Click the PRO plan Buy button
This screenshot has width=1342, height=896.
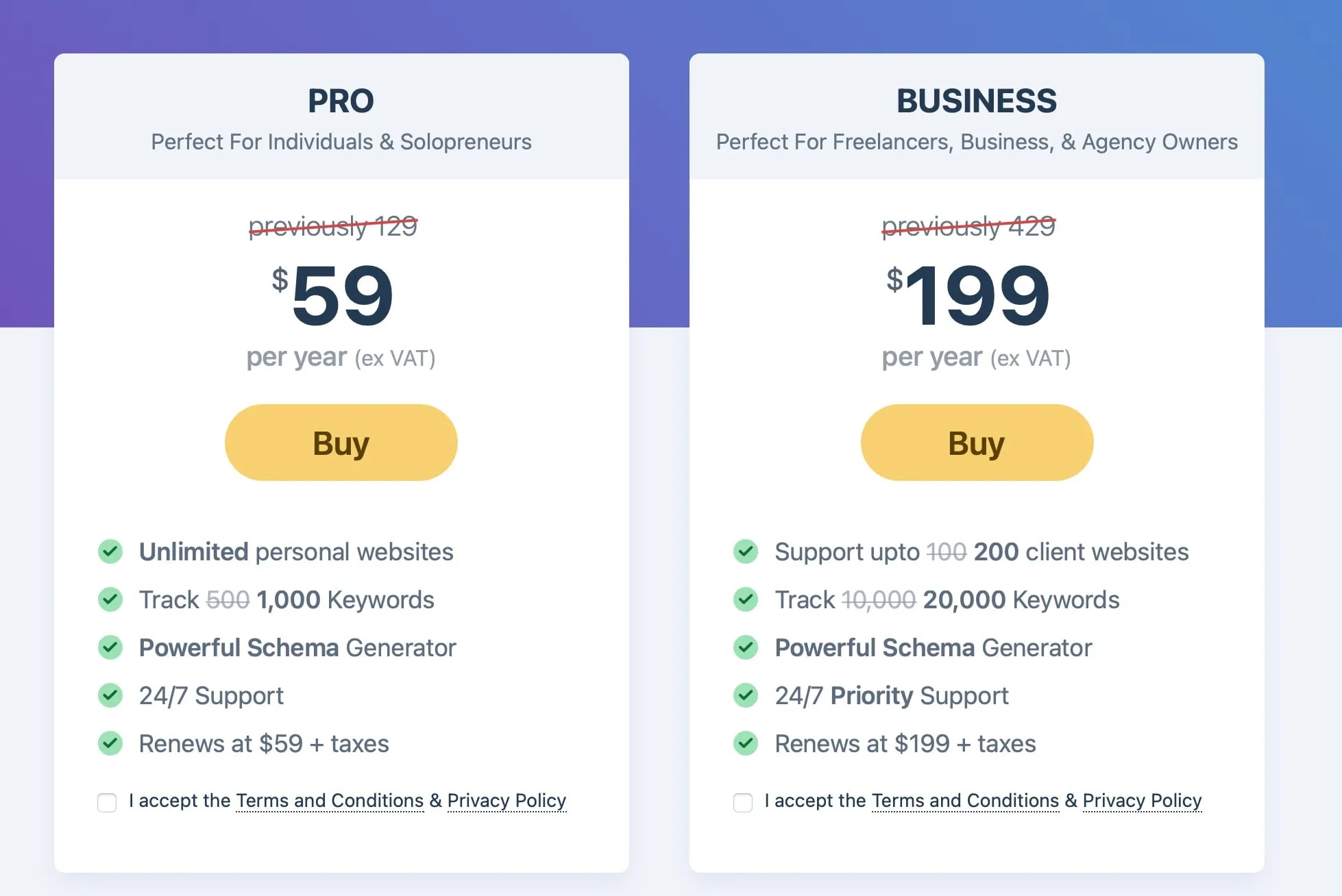pyautogui.click(x=341, y=443)
